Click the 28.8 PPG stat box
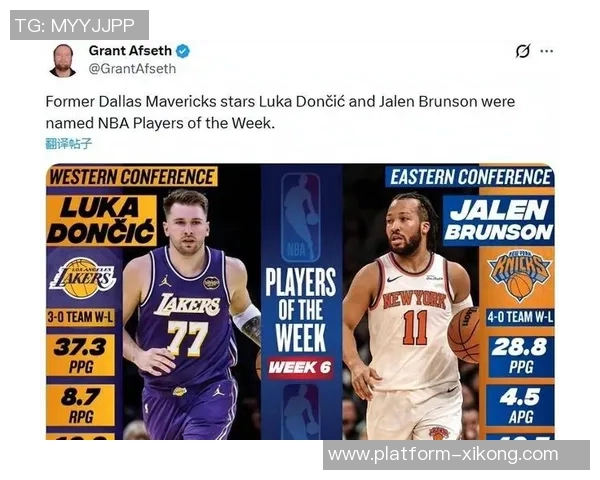Viewport: 600px width, 480px height. [520, 356]
